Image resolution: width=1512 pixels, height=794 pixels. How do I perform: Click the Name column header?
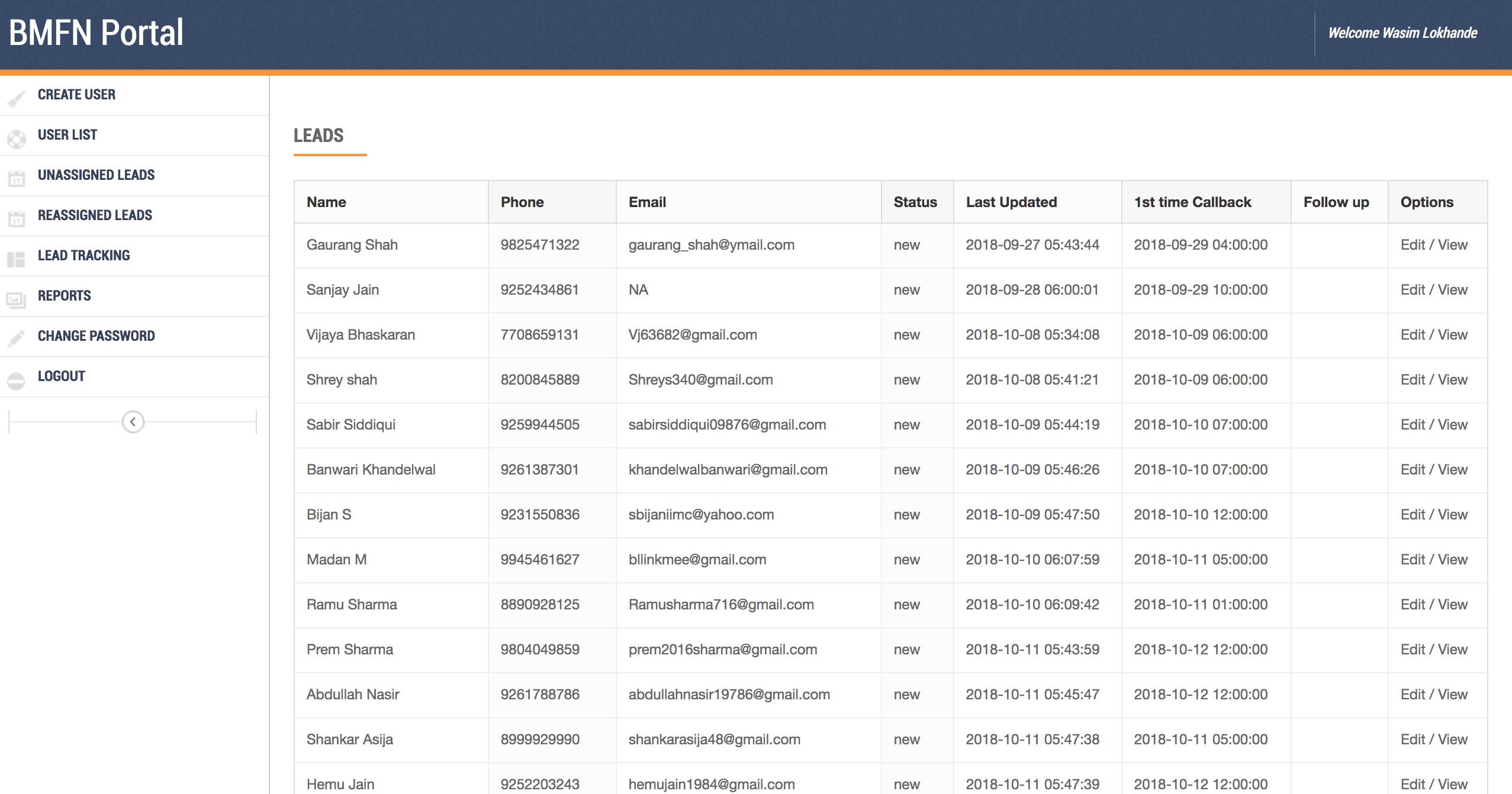tap(326, 202)
